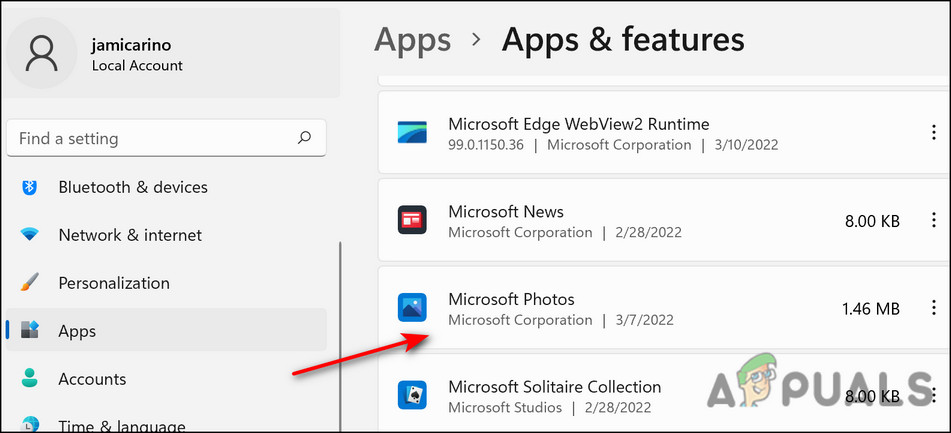Click the Personalization paintbrush icon
This screenshot has height=433, width=951.
point(29,283)
